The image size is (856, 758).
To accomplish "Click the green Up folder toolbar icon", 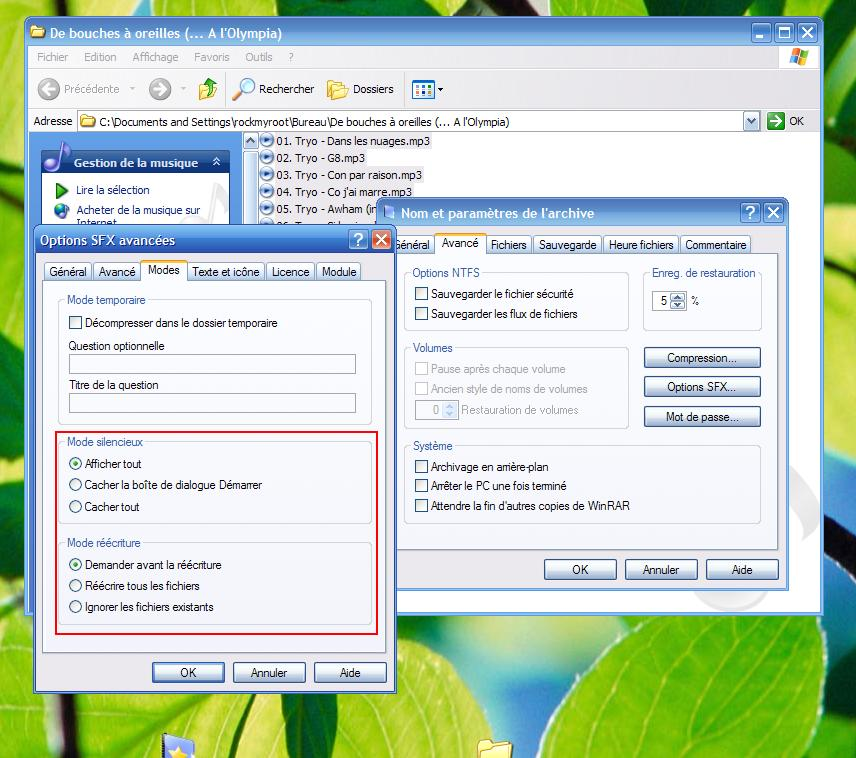I will pos(208,89).
